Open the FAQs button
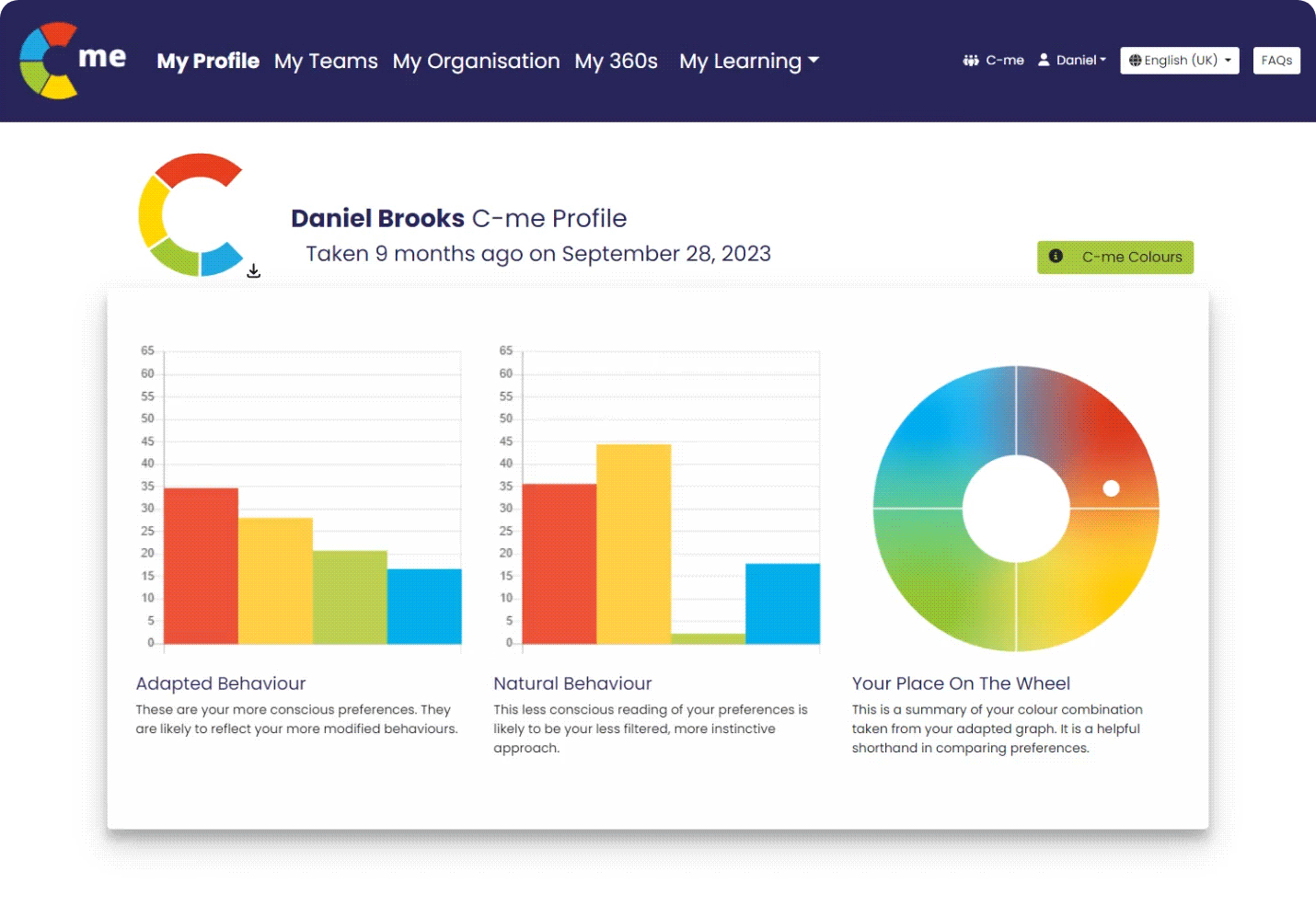1316x906 pixels. pyautogui.click(x=1276, y=61)
